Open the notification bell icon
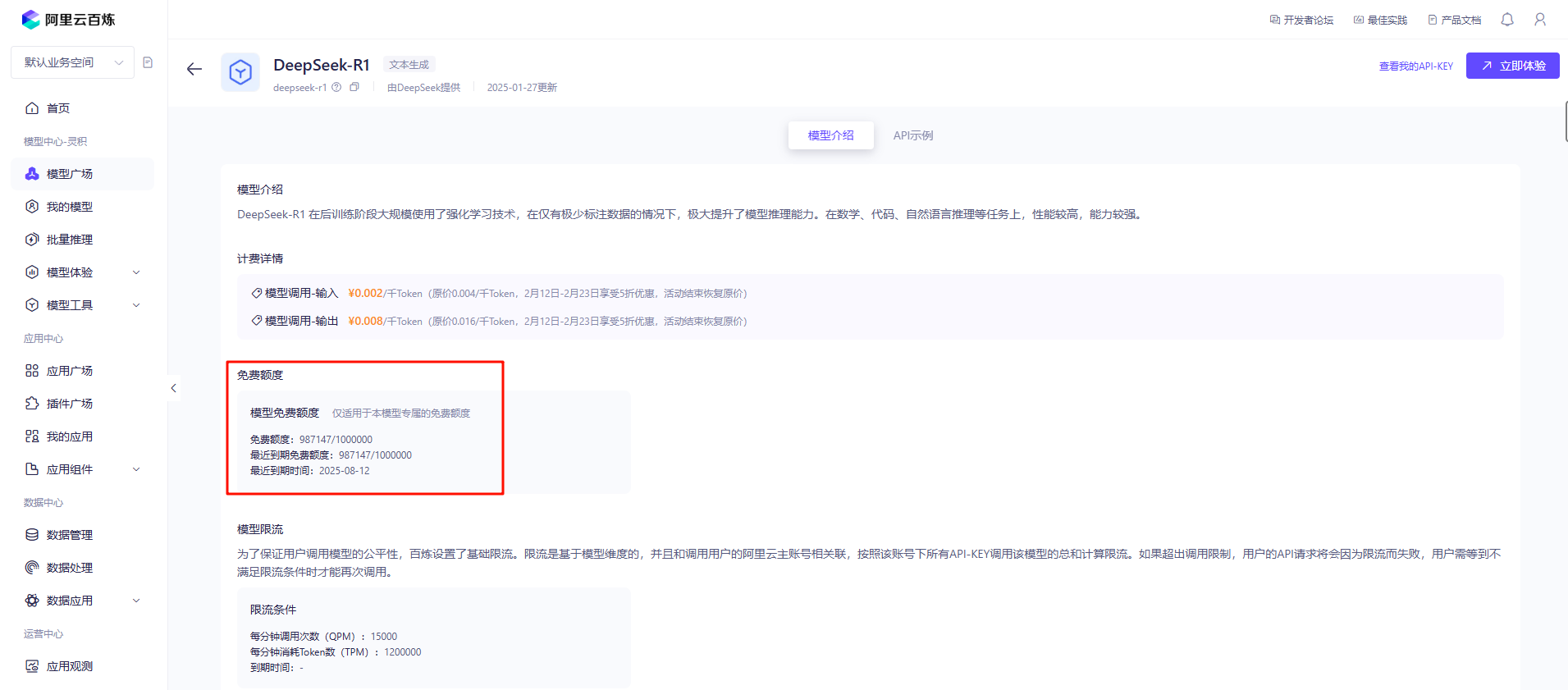Image resolution: width=1568 pixels, height=690 pixels. pyautogui.click(x=1507, y=20)
